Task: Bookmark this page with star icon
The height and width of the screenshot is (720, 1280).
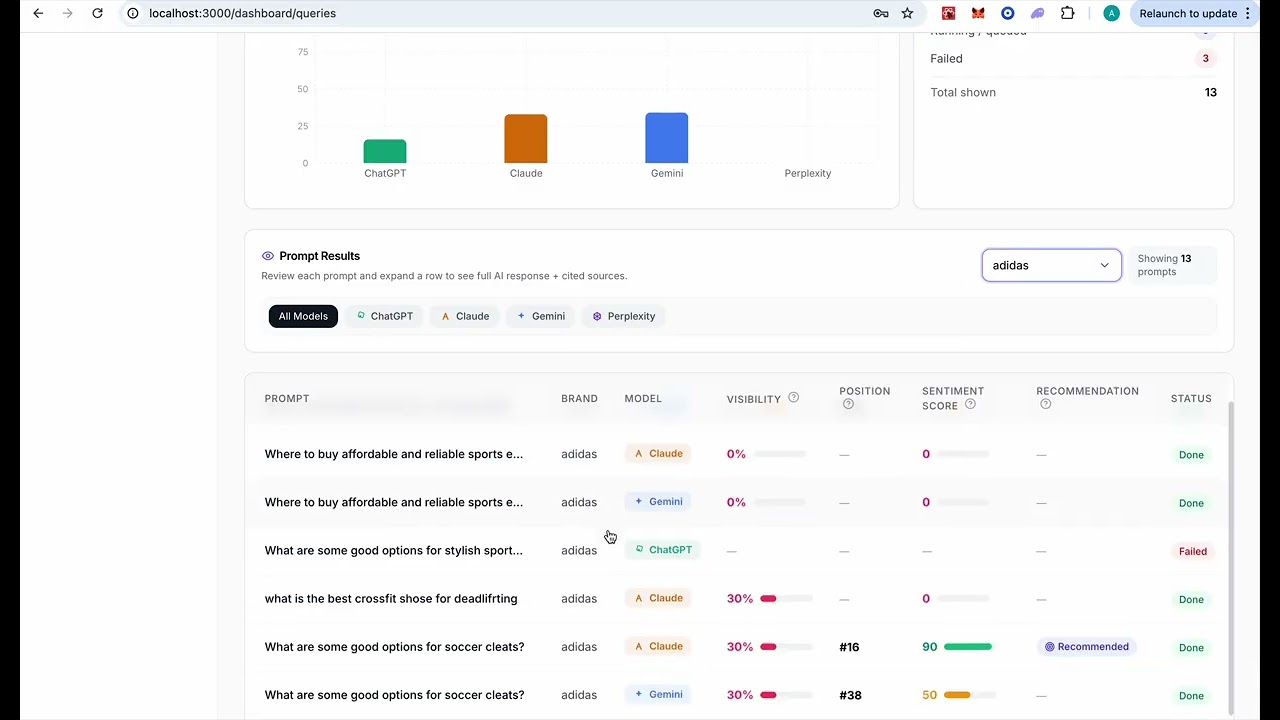Action: [x=907, y=13]
